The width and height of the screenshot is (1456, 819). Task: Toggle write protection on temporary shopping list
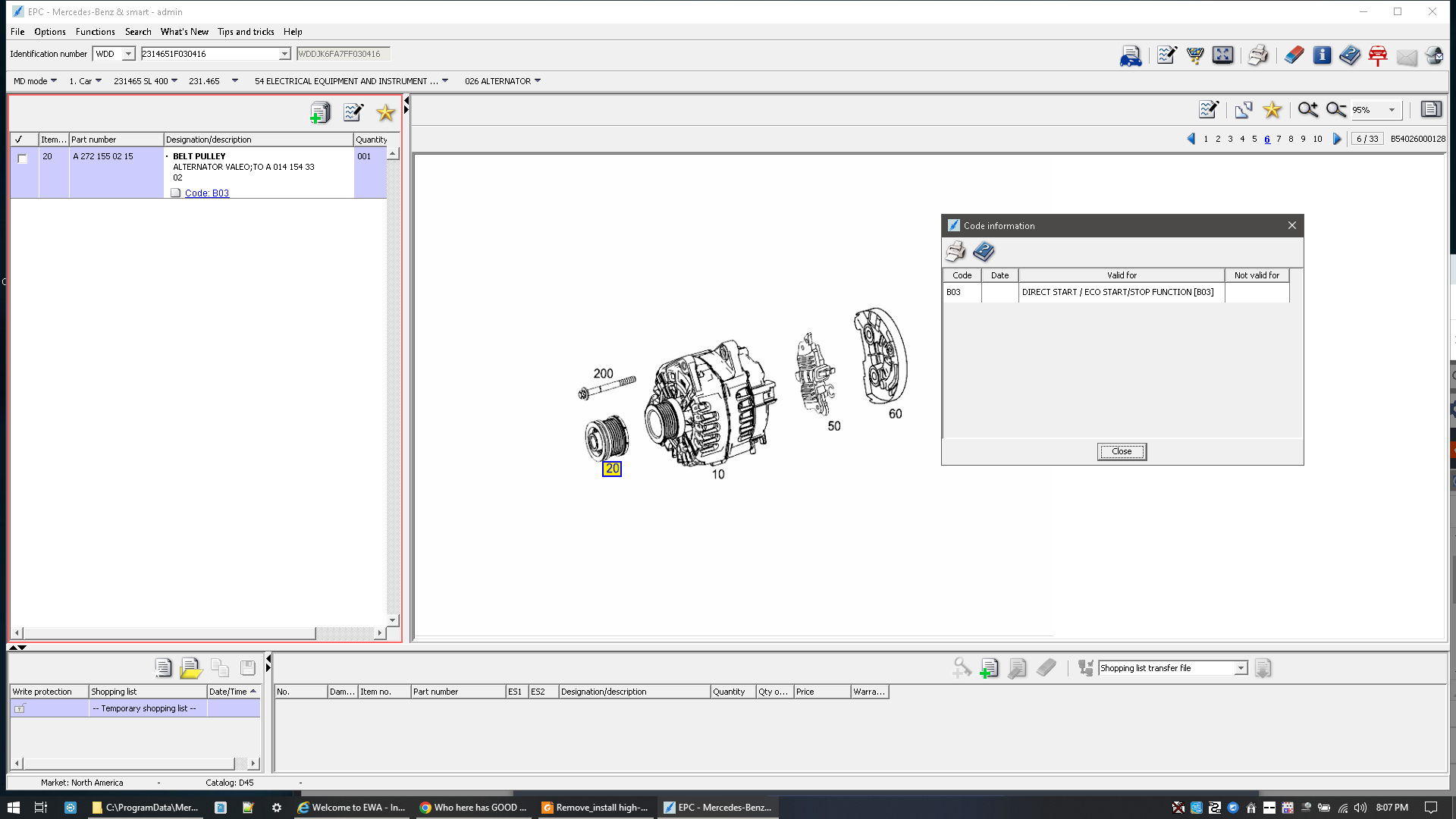(20, 708)
